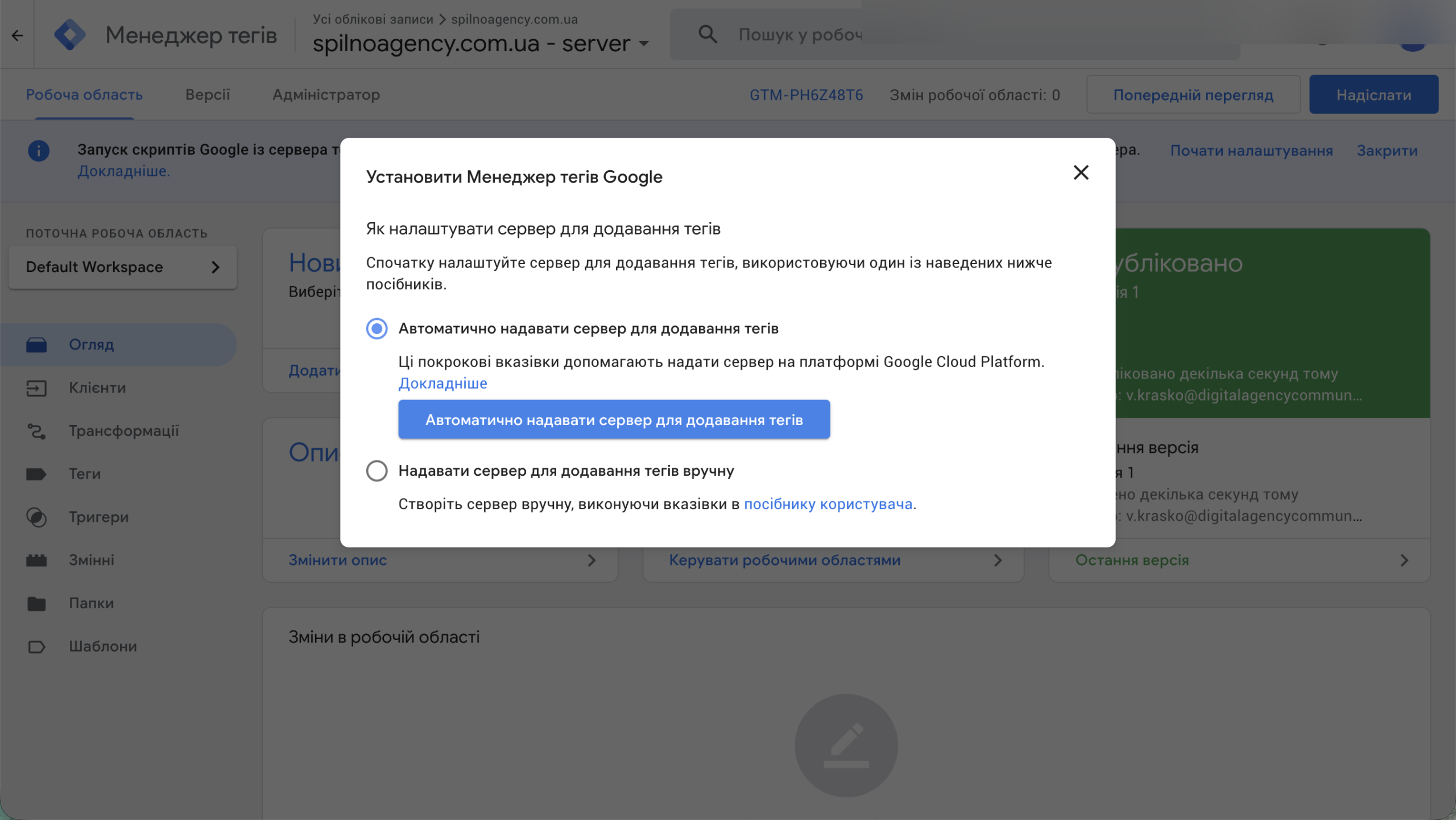Click the Теги tag icon
This screenshot has height=820, width=1456.
point(36,474)
